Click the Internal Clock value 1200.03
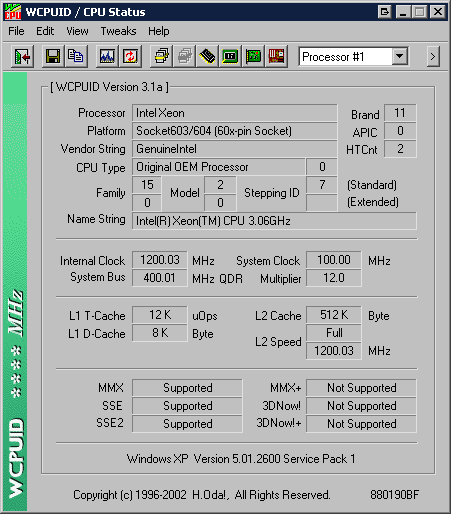 tap(160, 260)
